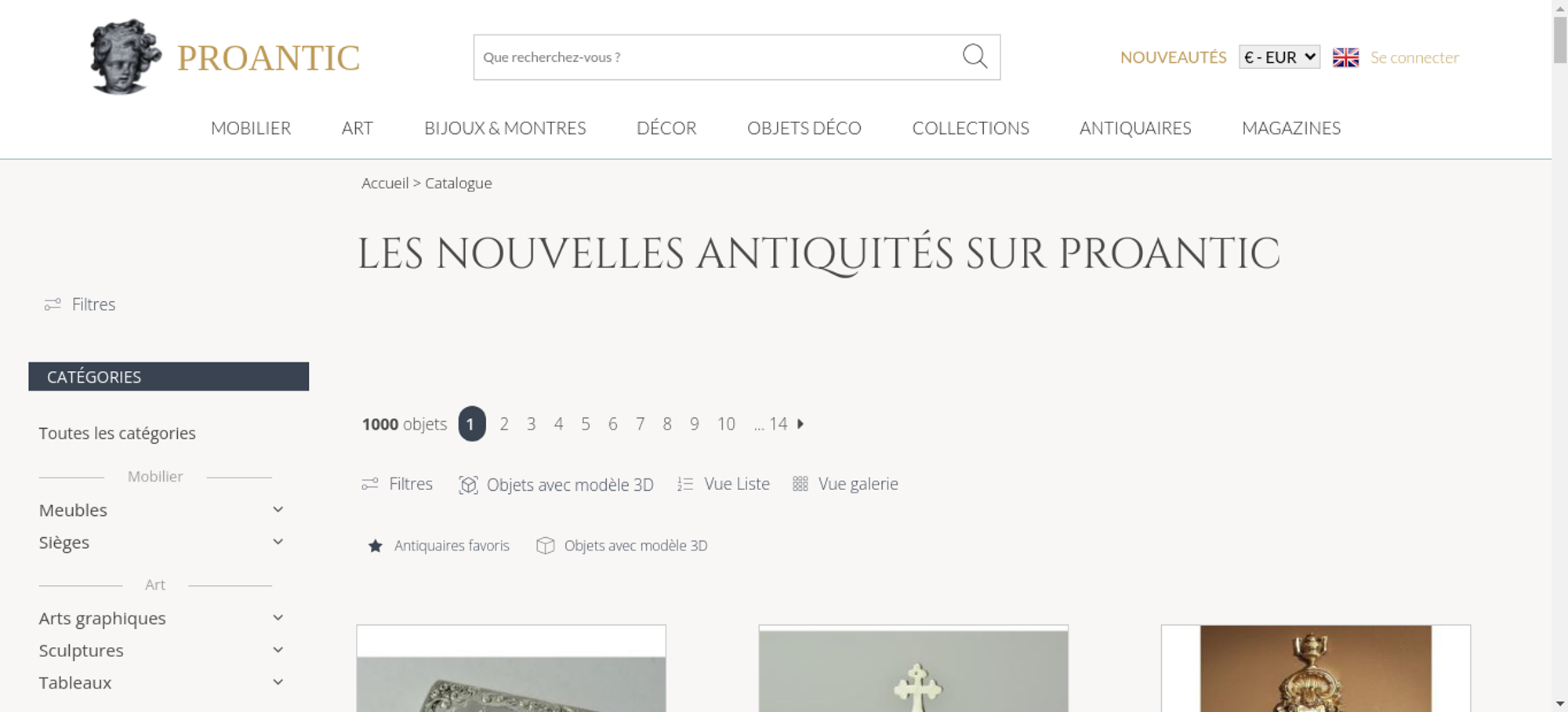The height and width of the screenshot is (712, 1568).
Task: Toggle Objets avec modèle 3D next to Filtres
Action: [556, 485]
